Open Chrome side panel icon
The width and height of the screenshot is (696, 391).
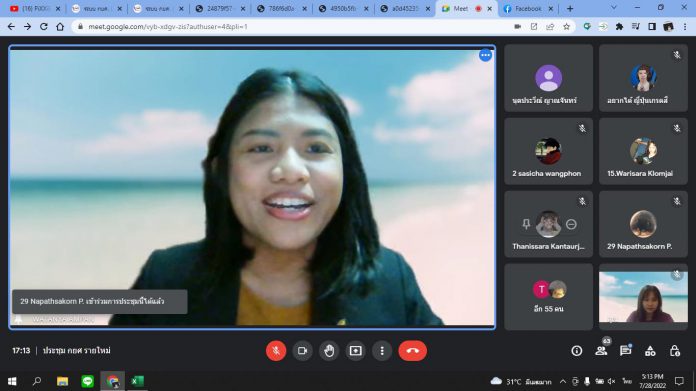[652, 27]
